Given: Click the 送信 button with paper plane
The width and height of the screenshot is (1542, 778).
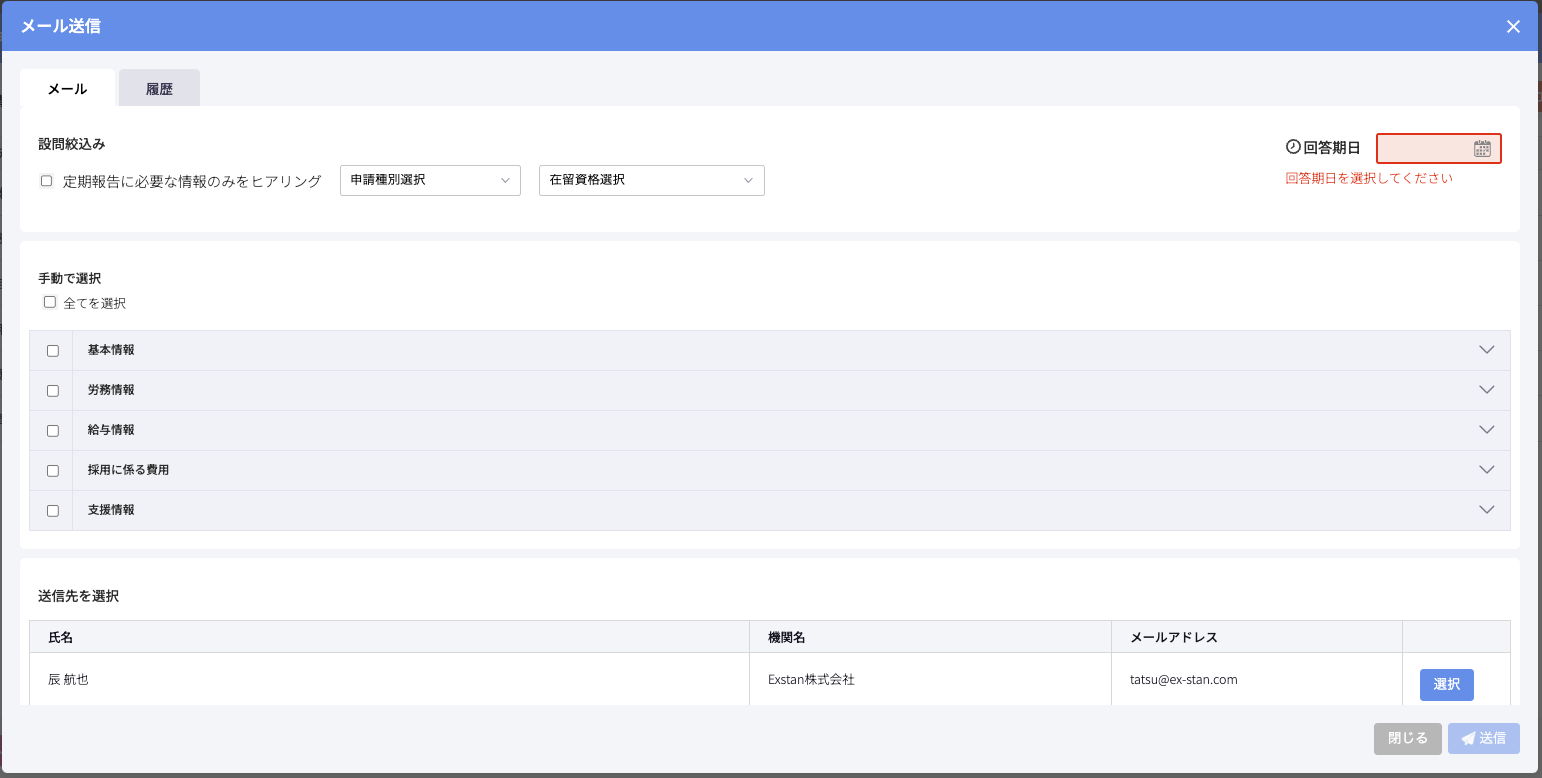Looking at the screenshot, I should pyautogui.click(x=1483, y=738).
